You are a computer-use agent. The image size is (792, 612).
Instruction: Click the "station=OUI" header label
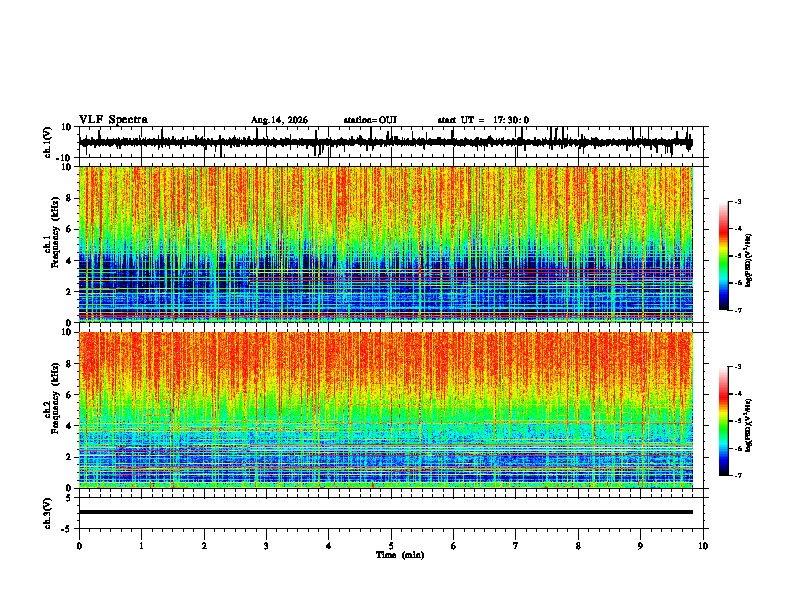[370, 120]
